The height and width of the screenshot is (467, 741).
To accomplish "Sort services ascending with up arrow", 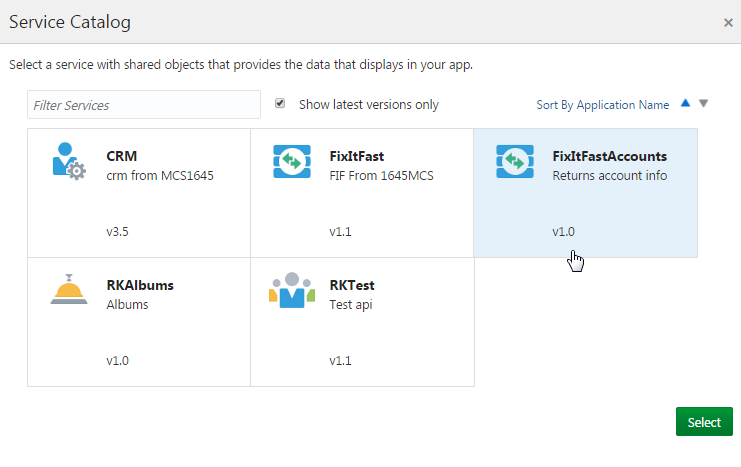I will pos(685,103).
